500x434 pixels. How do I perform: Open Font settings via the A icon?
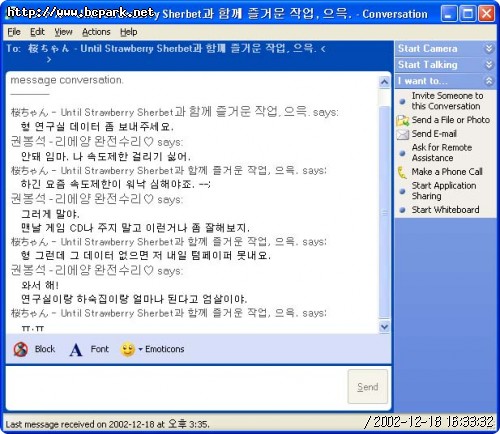click(76, 350)
